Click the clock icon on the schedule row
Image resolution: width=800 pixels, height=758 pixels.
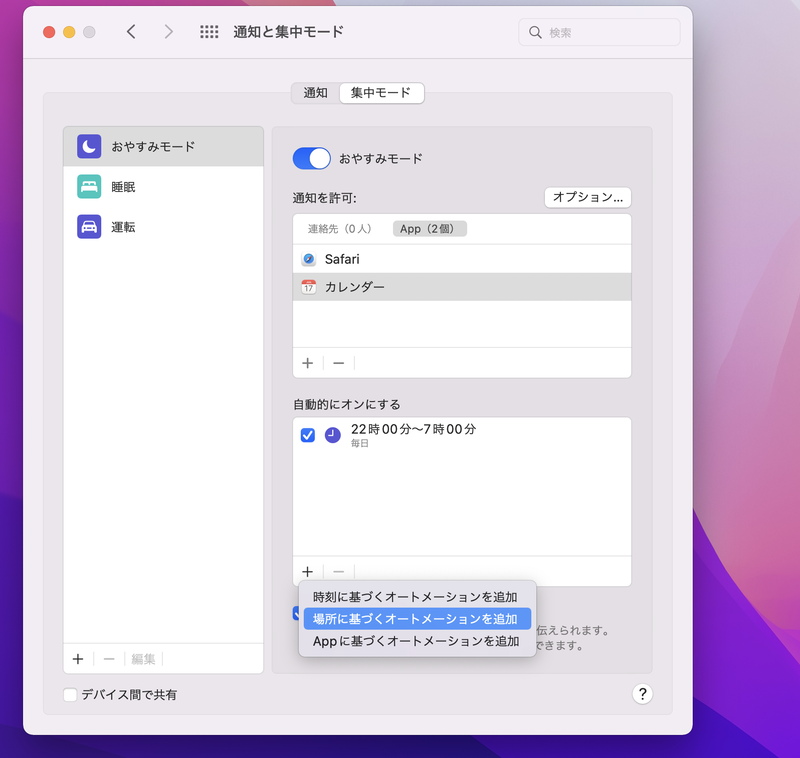[x=333, y=434]
